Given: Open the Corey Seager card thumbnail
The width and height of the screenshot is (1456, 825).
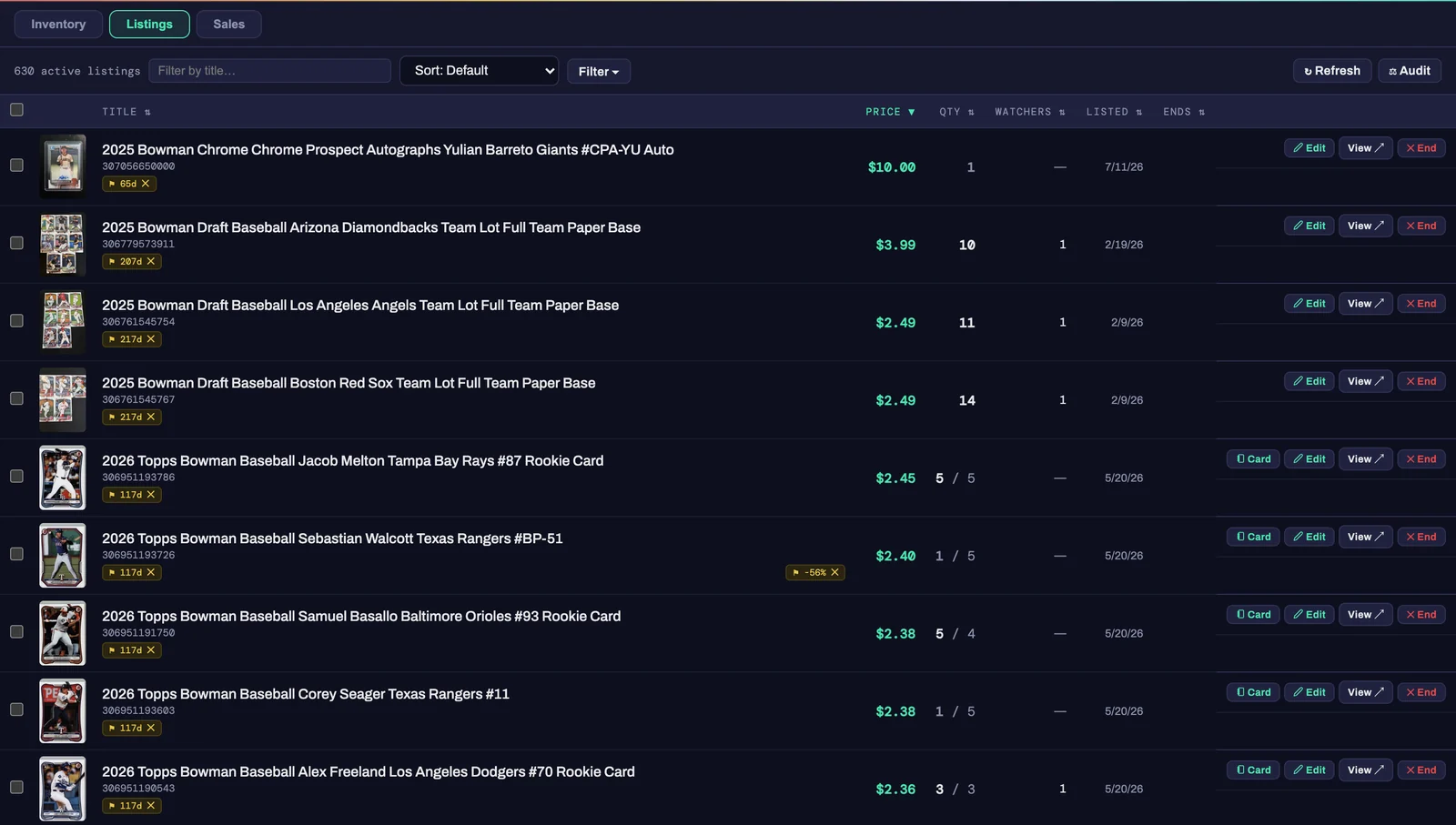Looking at the screenshot, I should click(x=63, y=710).
